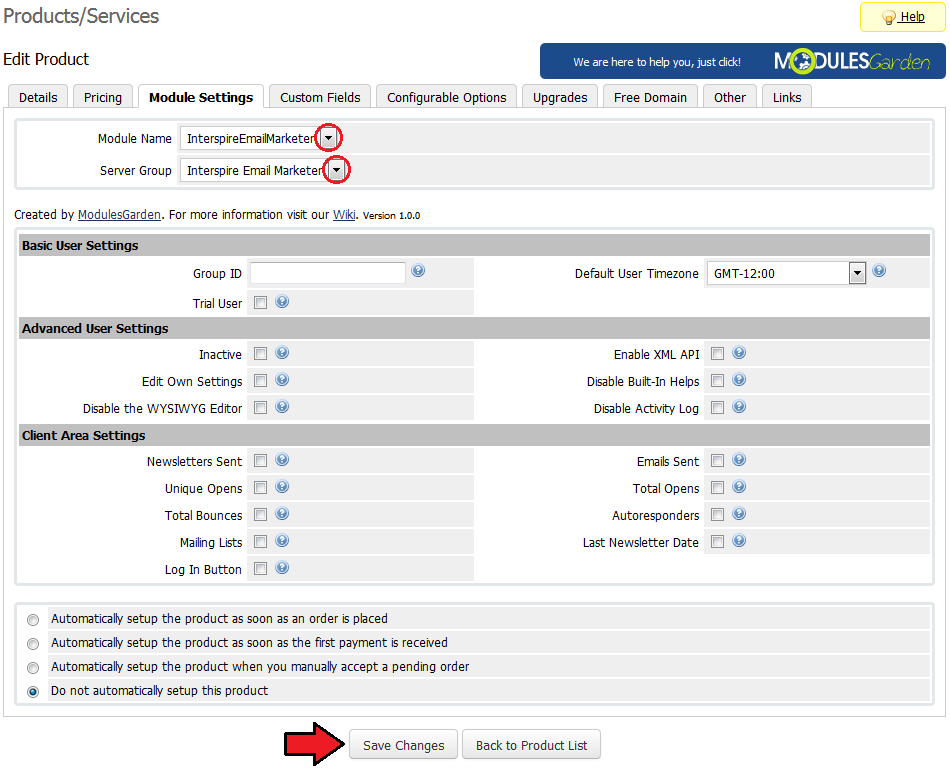
Task: Click the help icon for Autoresponders
Action: [739, 514]
